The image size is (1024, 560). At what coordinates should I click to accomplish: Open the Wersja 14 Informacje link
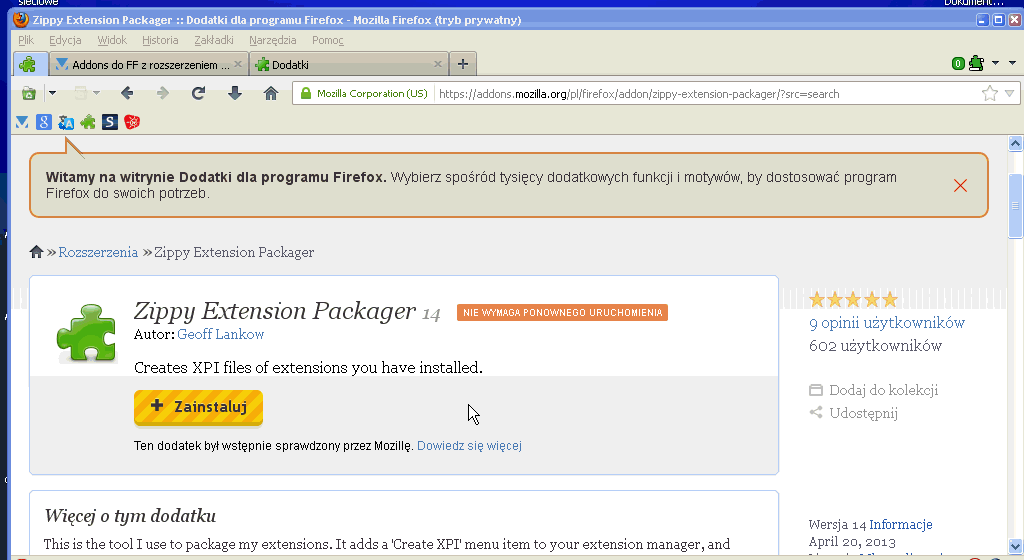tap(901, 524)
